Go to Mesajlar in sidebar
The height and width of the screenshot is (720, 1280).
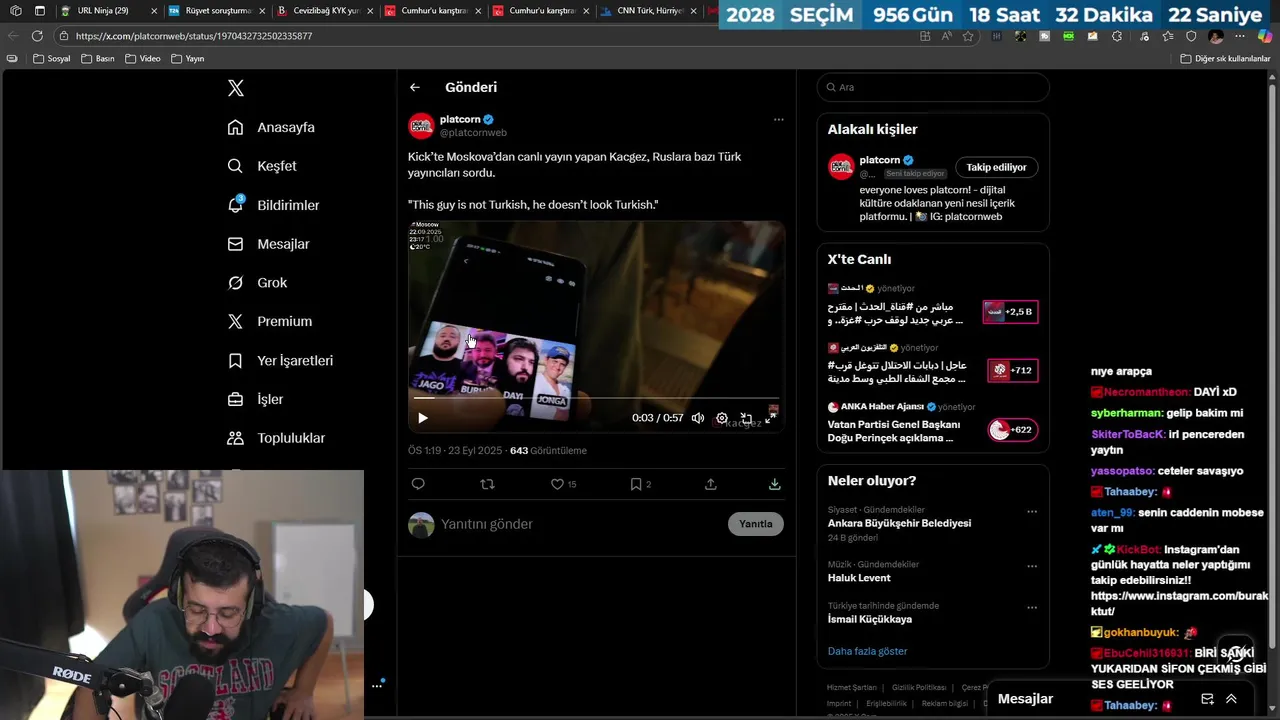pyautogui.click(x=268, y=244)
